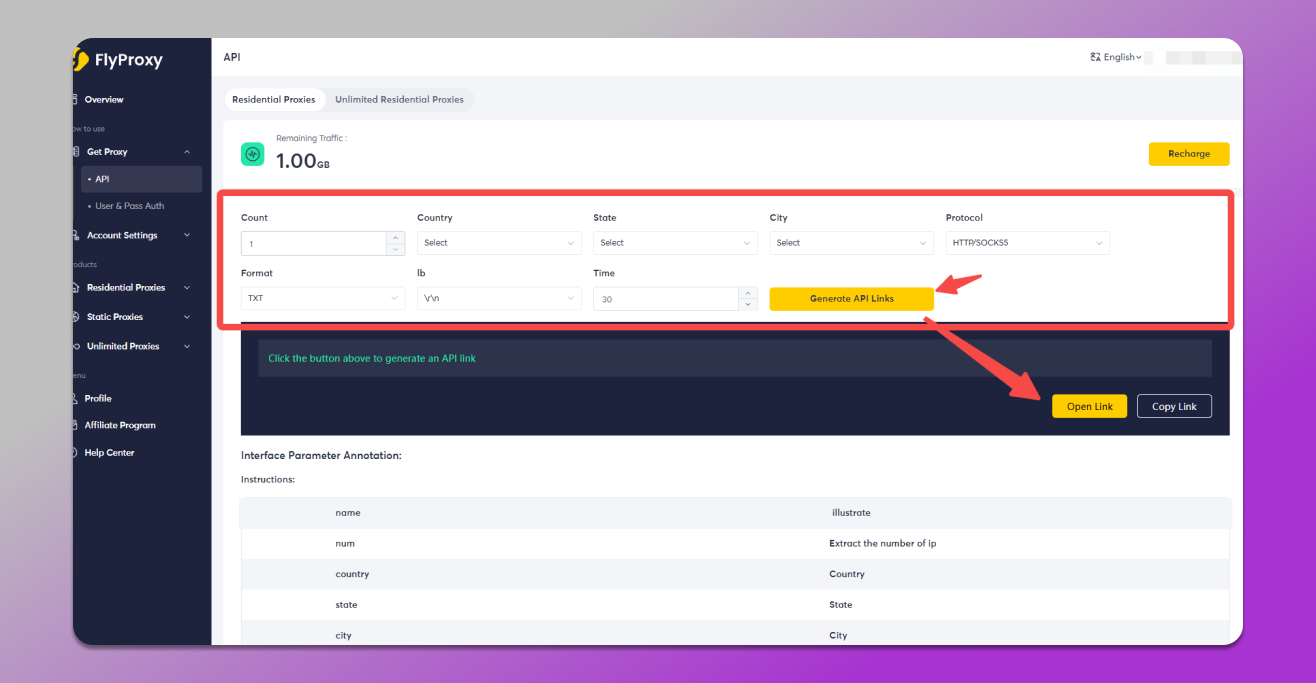
Task: Open User & Pass Auth page
Action: (x=129, y=206)
